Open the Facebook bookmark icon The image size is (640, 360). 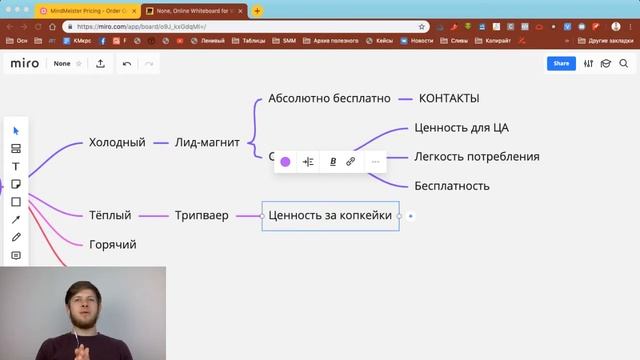tap(102, 41)
